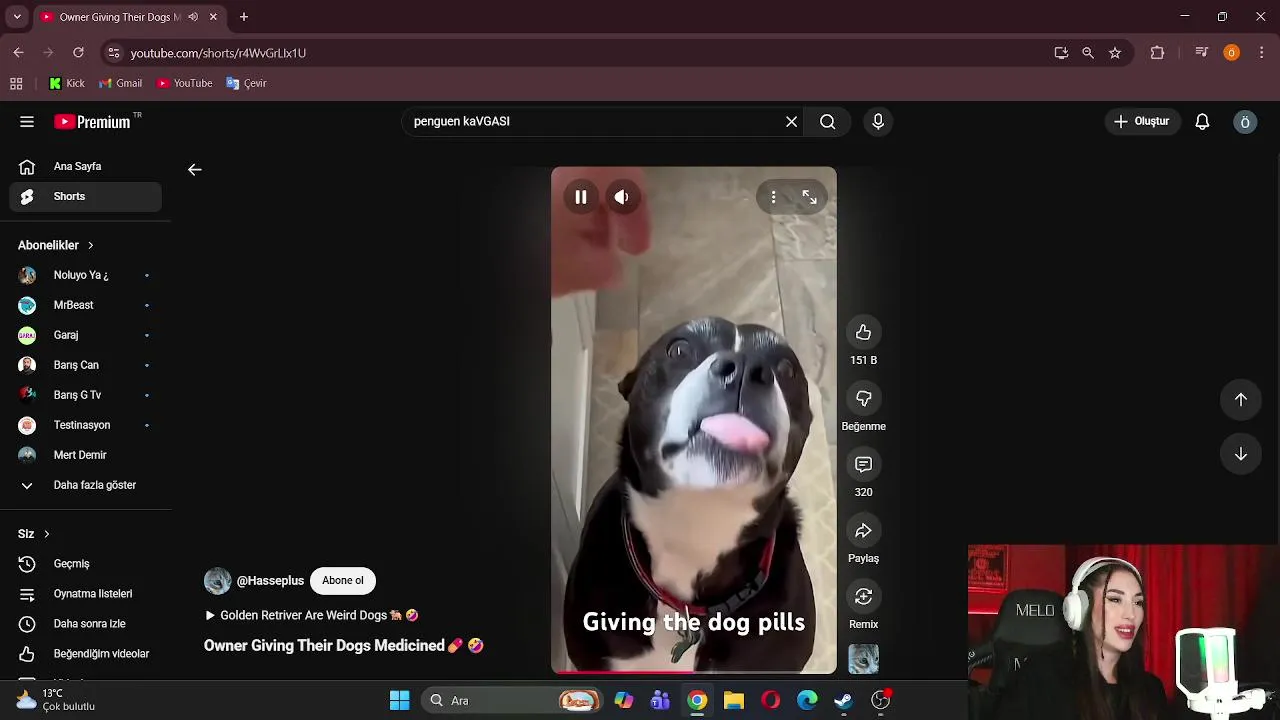Viewport: 1280px width, 720px height.
Task: Click the browser address bar URL
Action: [x=218, y=53]
